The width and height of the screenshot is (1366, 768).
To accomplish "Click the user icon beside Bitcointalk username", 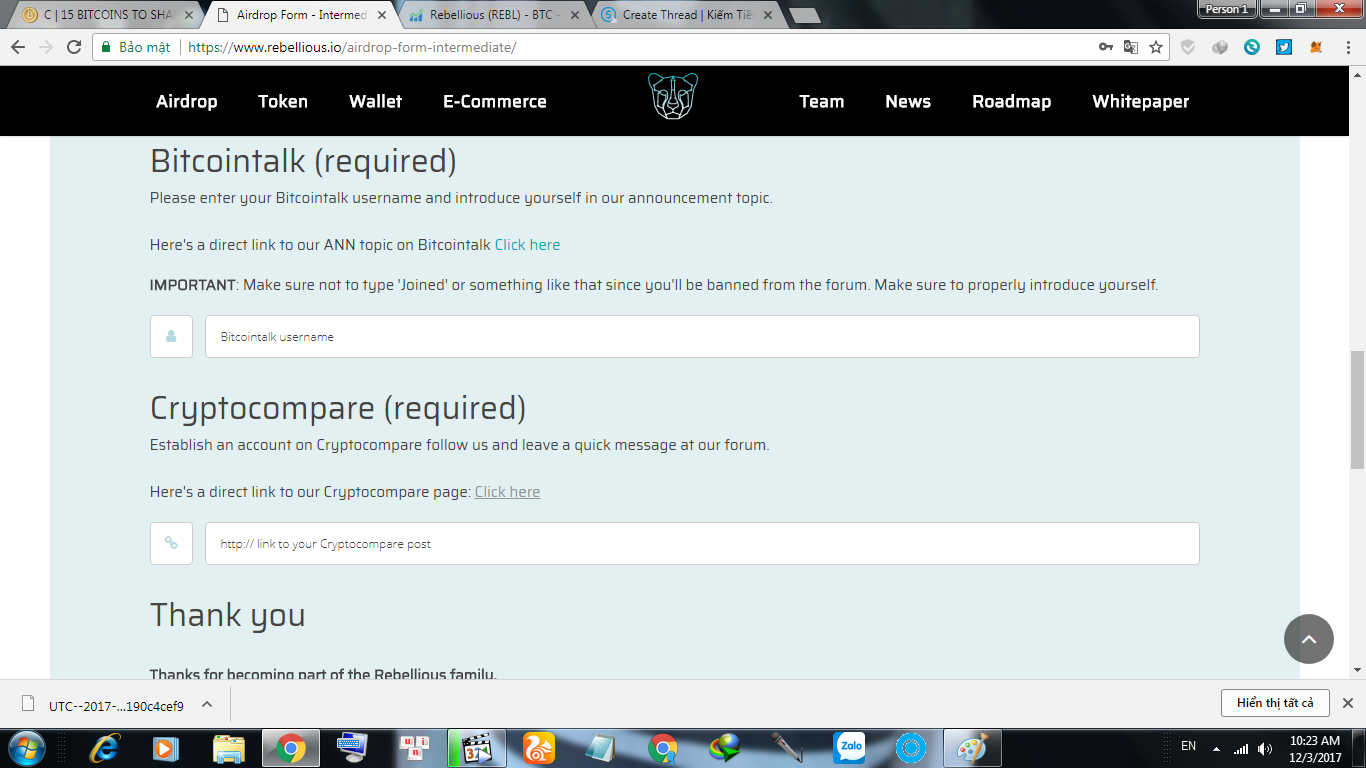I will pos(171,337).
